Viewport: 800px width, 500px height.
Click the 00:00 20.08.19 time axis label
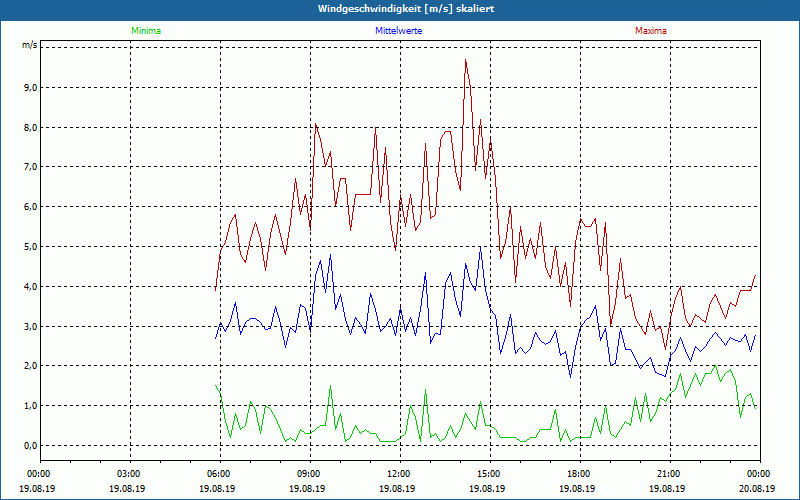(x=757, y=481)
